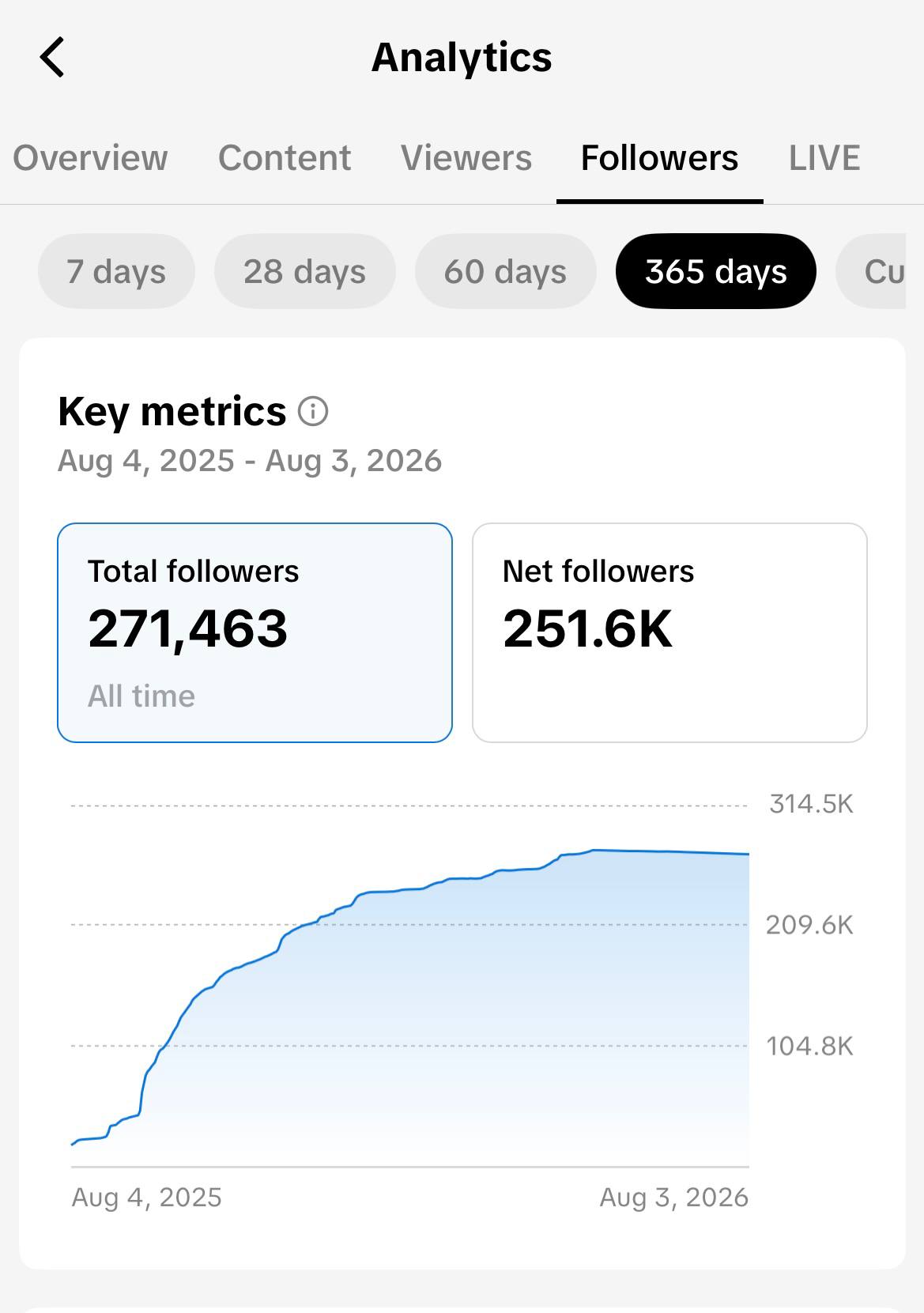Image resolution: width=924 pixels, height=1313 pixels.
Task: Select the Total followers metric card
Action: [255, 632]
